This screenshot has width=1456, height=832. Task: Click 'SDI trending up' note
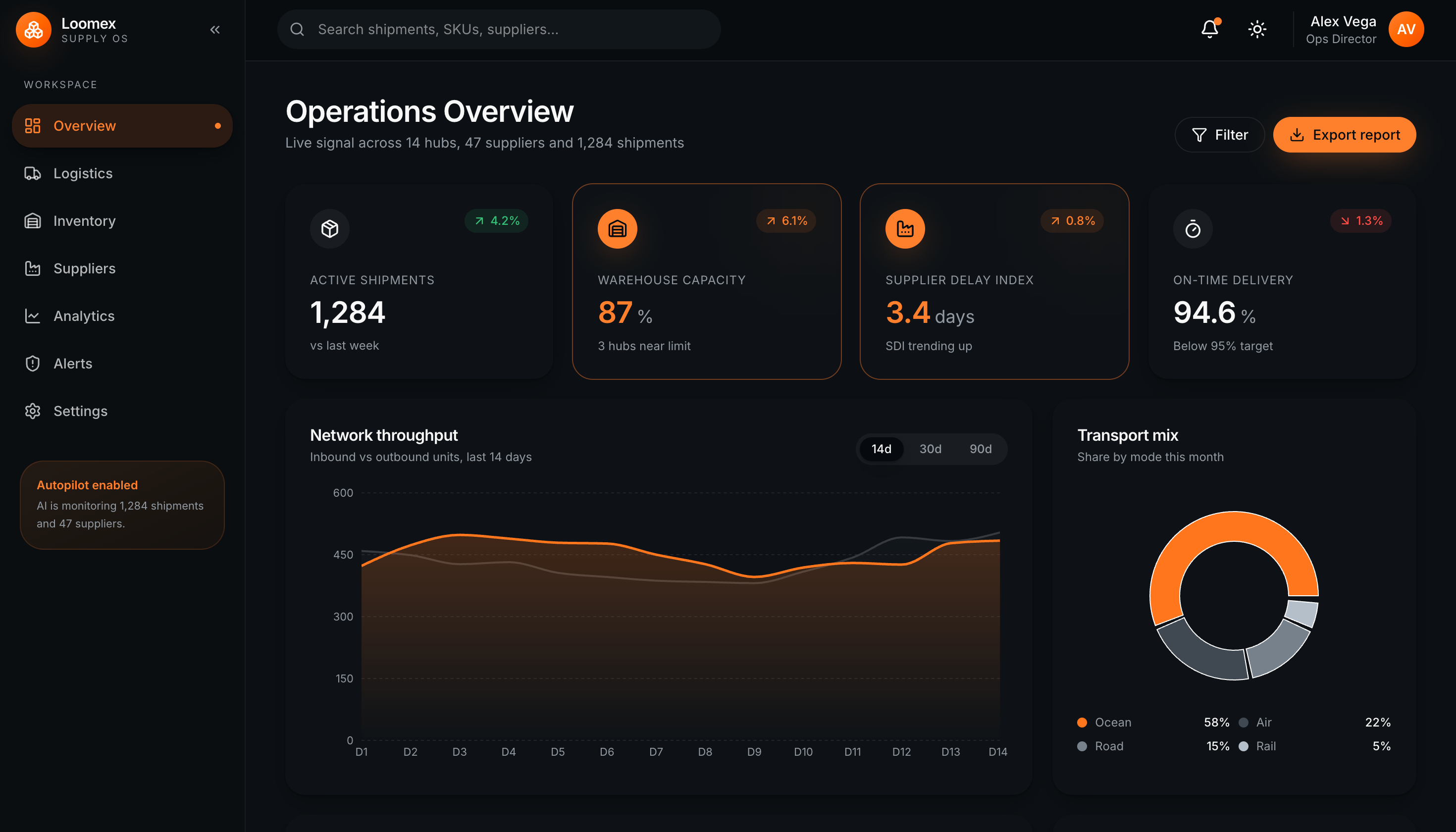tap(929, 346)
